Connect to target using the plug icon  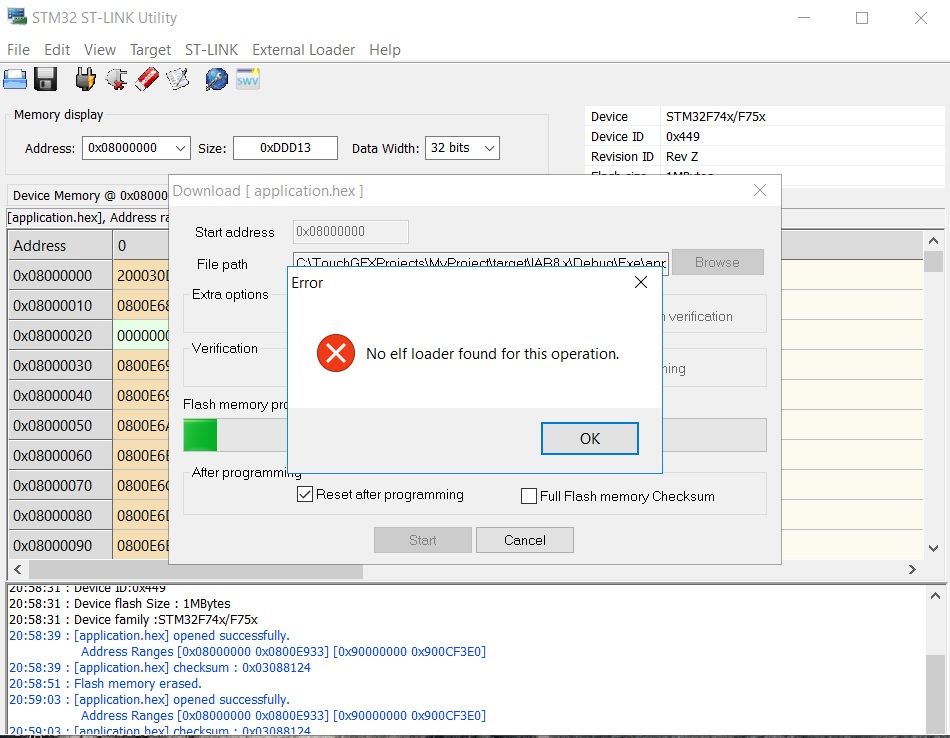pyautogui.click(x=85, y=79)
